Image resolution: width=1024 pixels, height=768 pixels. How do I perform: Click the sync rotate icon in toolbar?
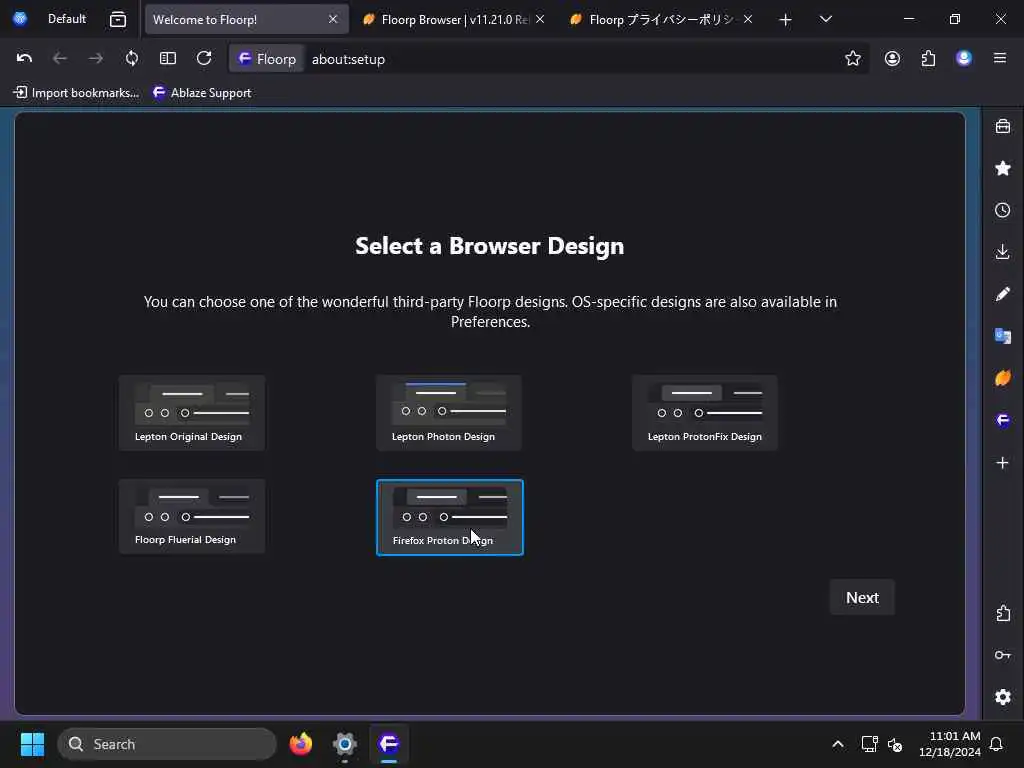tap(132, 59)
